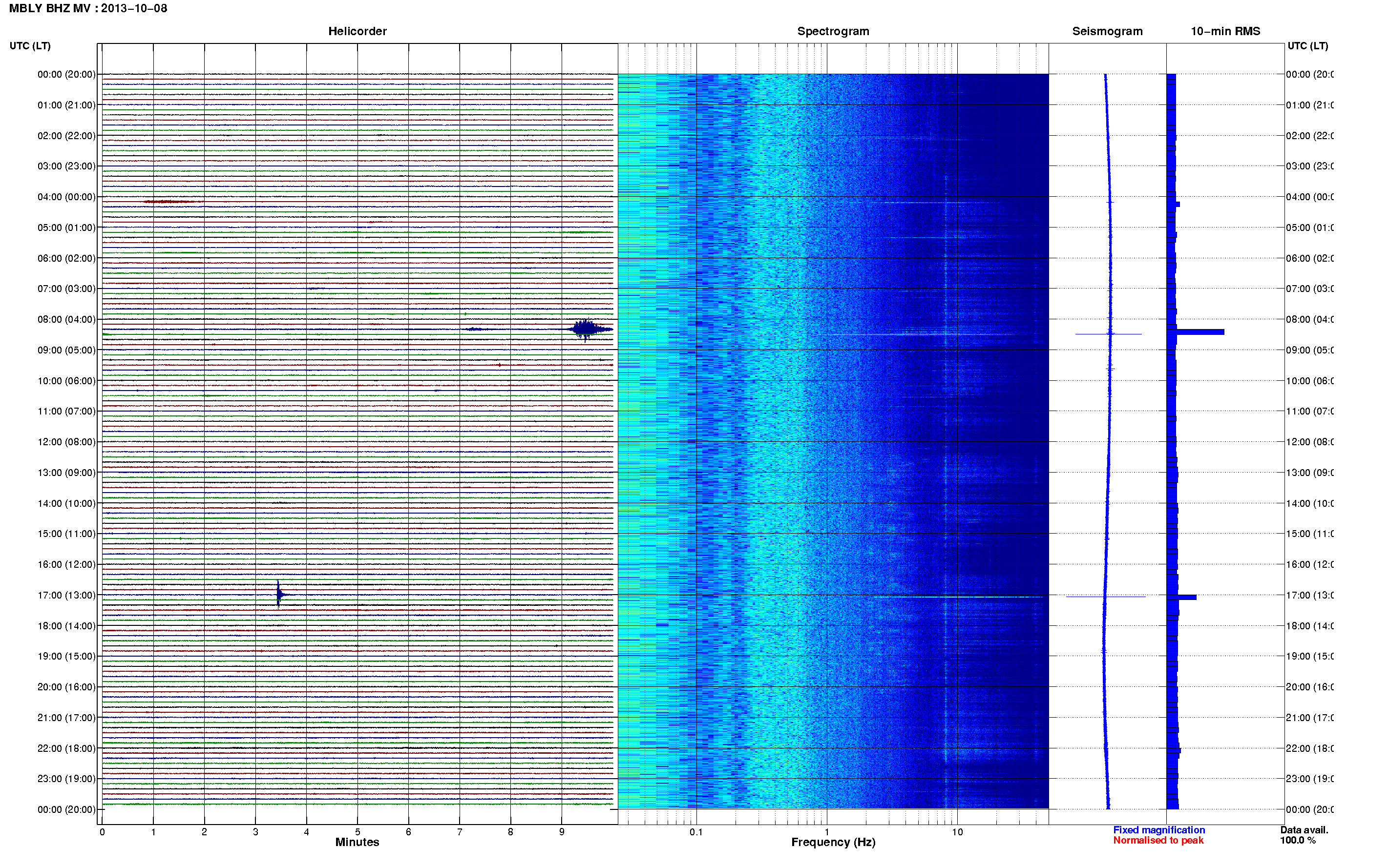Click the Minutes axis label
The image size is (1389, 868).
point(357,842)
